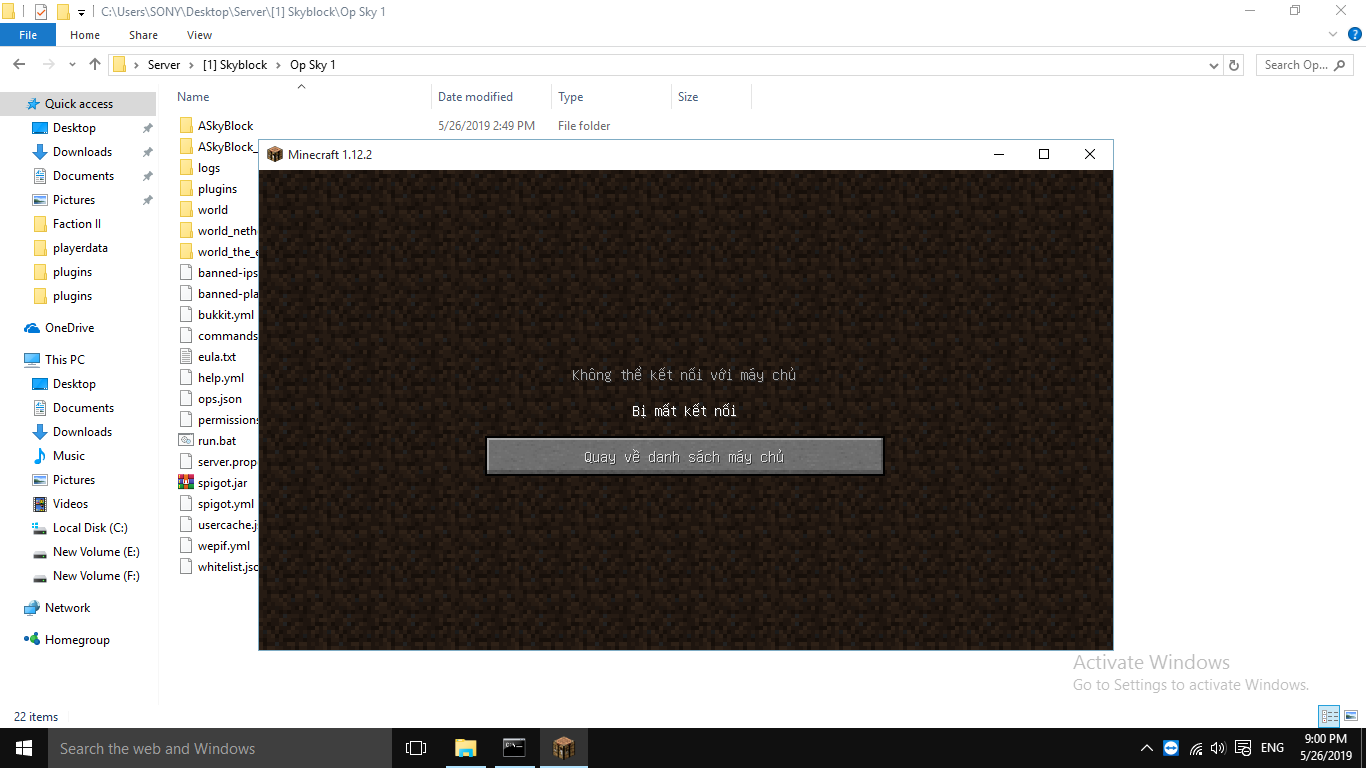
Task: Select Quick access in the navigation pane
Action: pyautogui.click(x=78, y=104)
